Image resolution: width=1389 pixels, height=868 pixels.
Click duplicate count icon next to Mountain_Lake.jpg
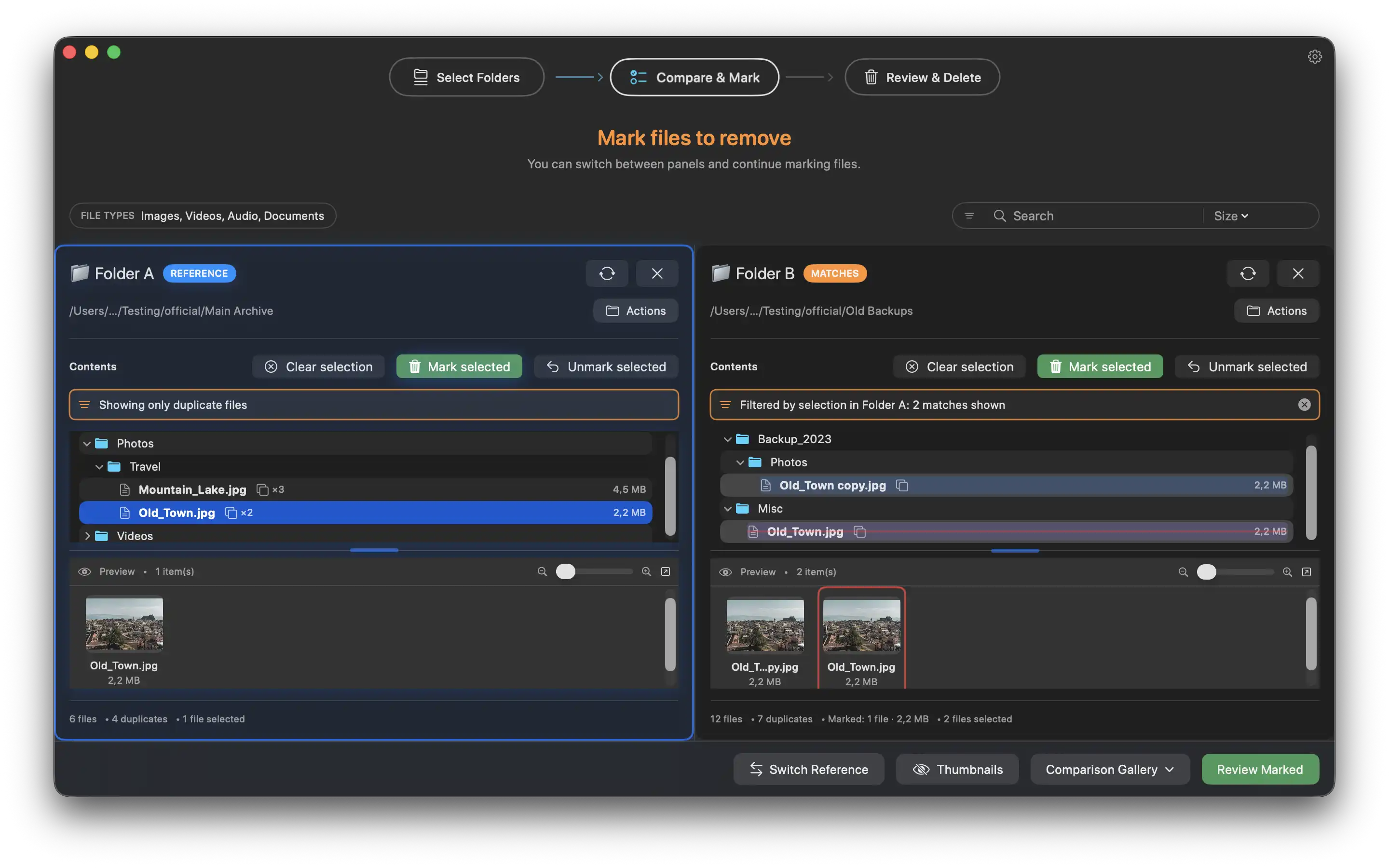coord(262,489)
